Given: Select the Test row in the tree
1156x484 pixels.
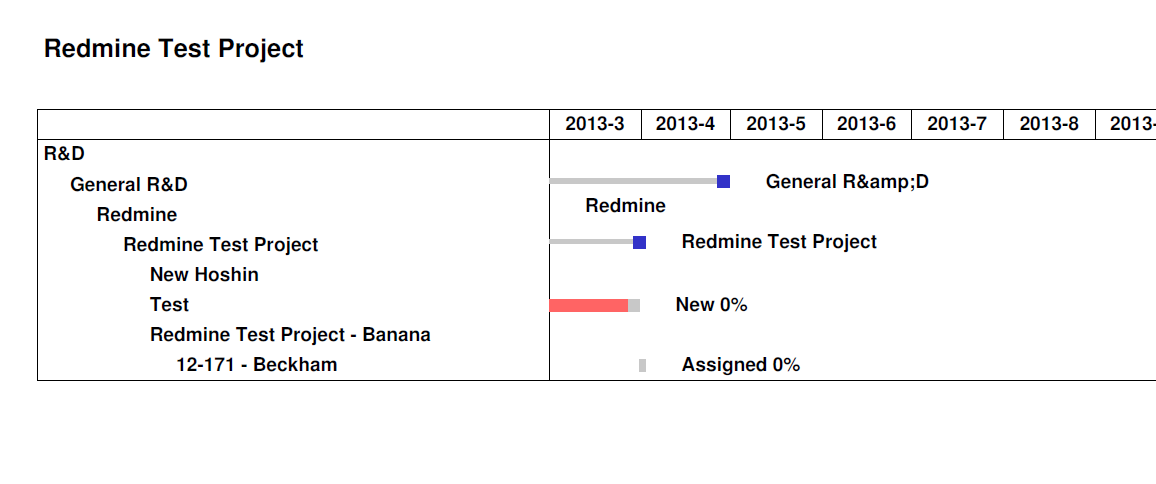Looking at the screenshot, I should (x=169, y=304).
